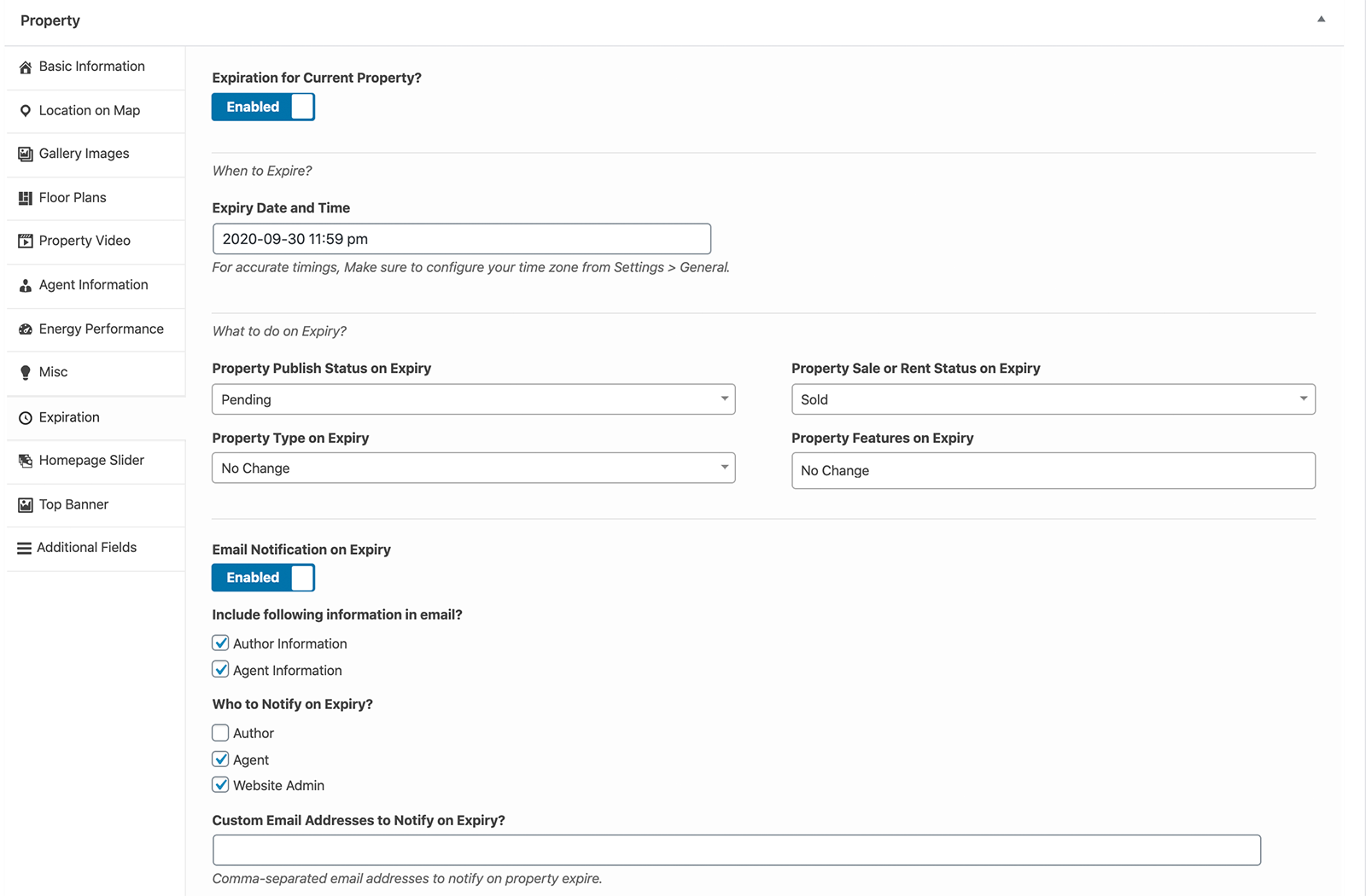Click the Expiry Date and Time field
Screen dimensions: 1366x896
[461, 239]
